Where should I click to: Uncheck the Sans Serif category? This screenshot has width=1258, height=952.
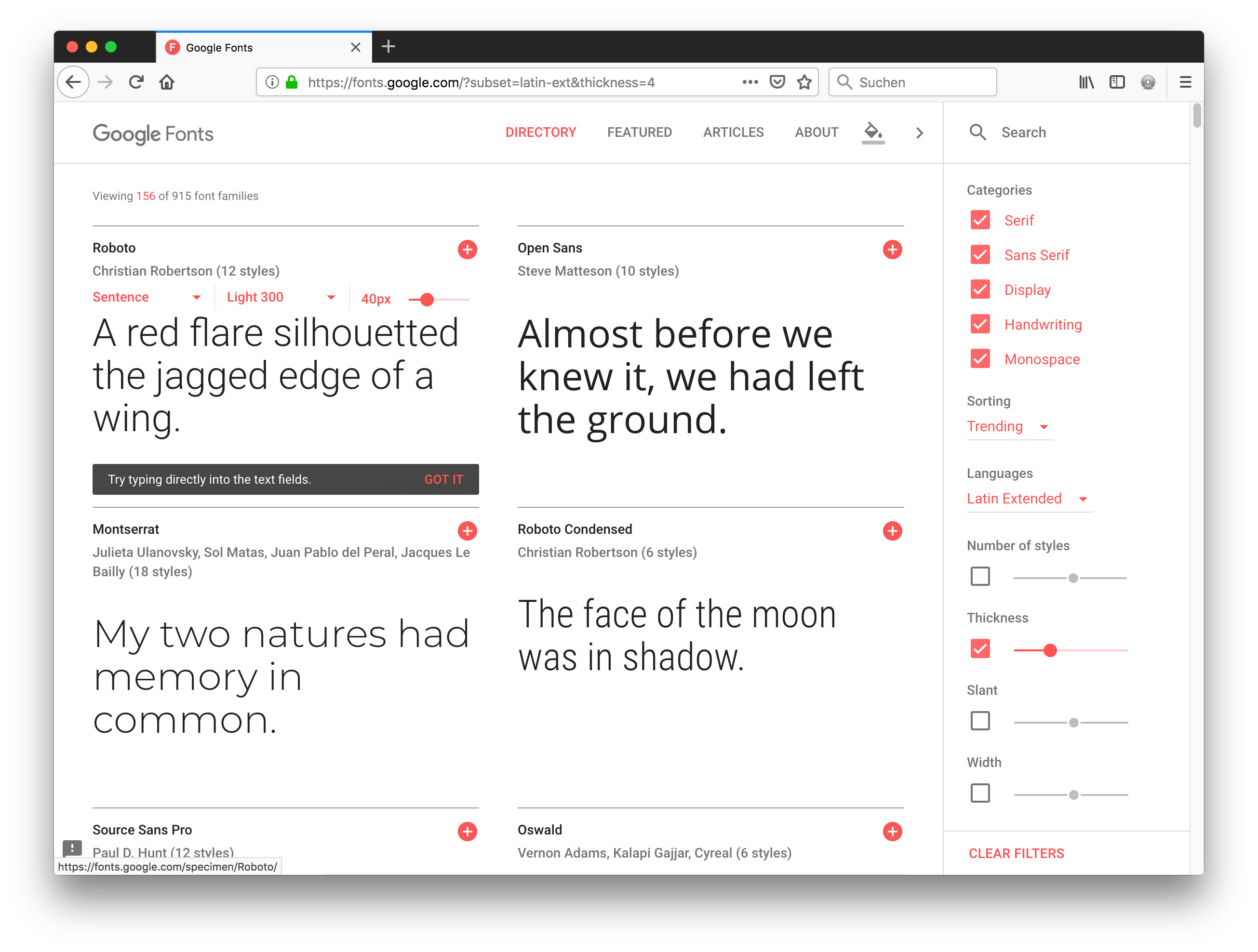click(x=979, y=255)
